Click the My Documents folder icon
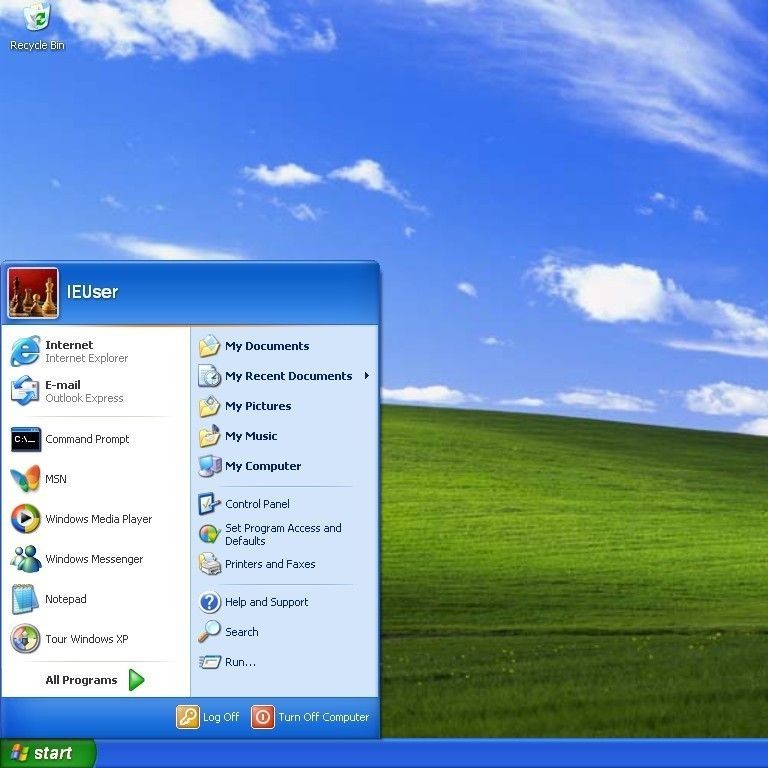Viewport: 768px width, 768px height. pyautogui.click(x=210, y=346)
